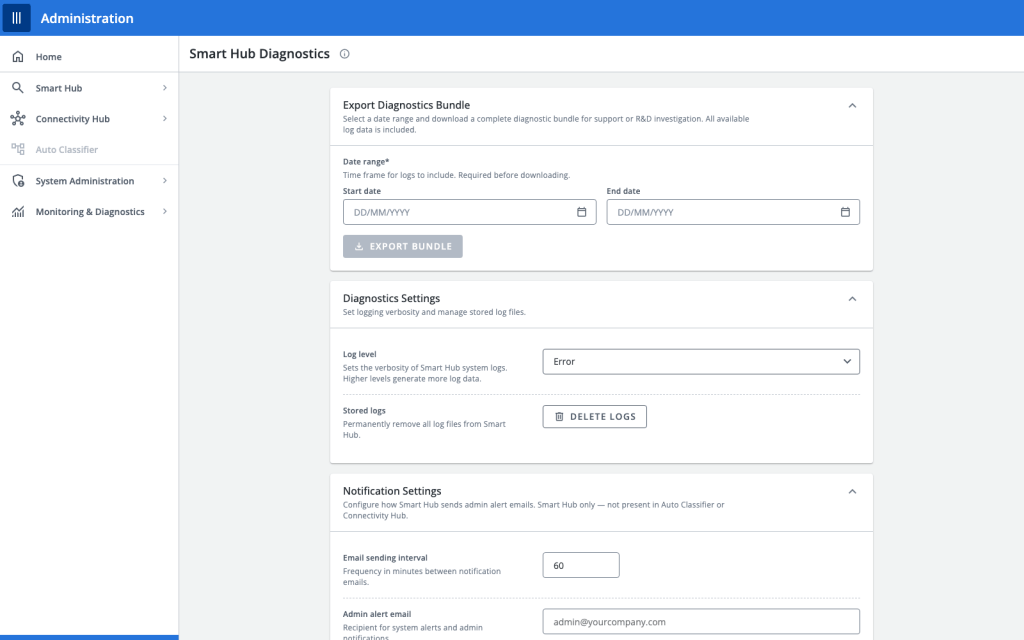Image resolution: width=1024 pixels, height=640 pixels.
Task: Expand the Smart Hub sidebar chevron
Action: [165, 88]
